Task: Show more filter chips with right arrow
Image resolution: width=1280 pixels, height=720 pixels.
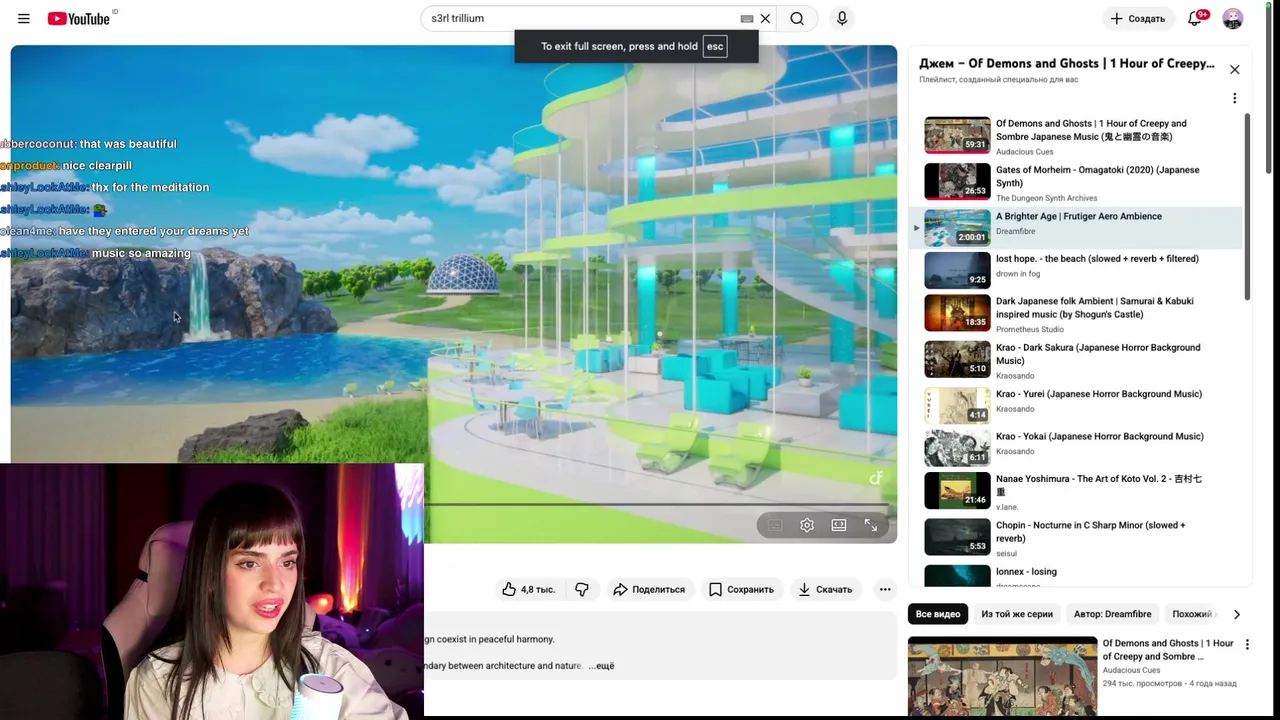Action: click(x=1236, y=614)
